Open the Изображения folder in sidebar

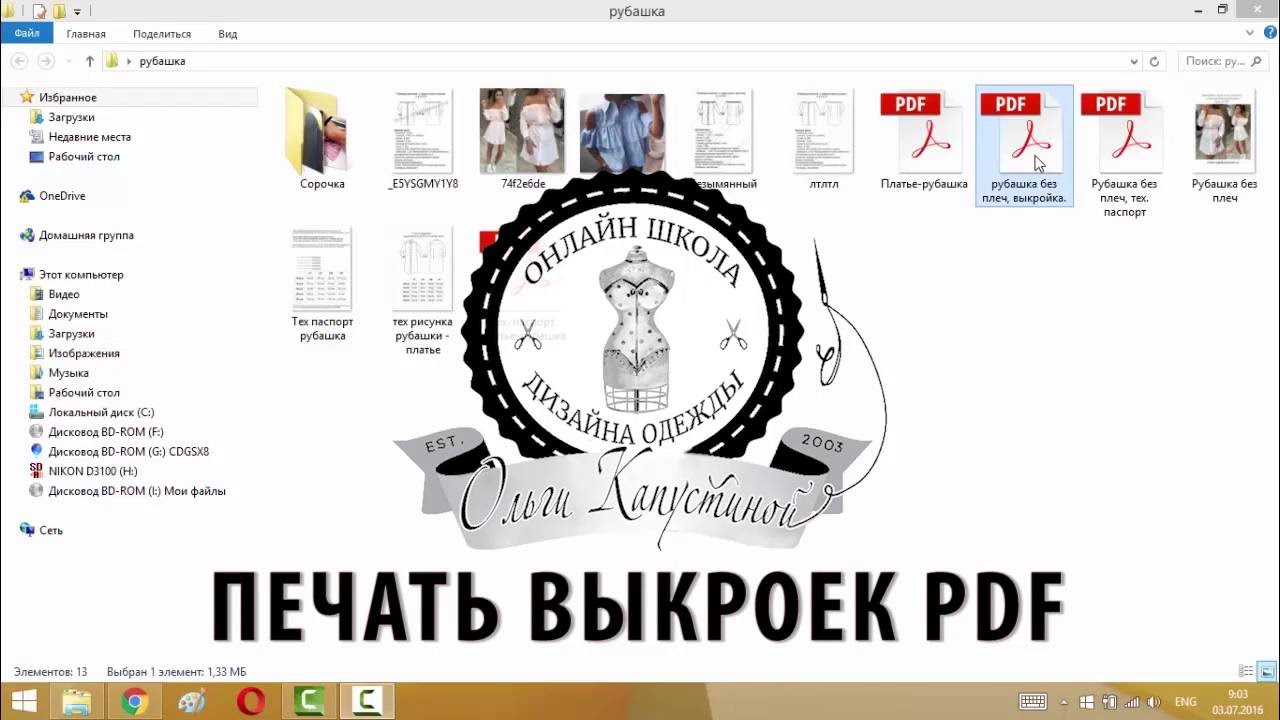[x=83, y=353]
